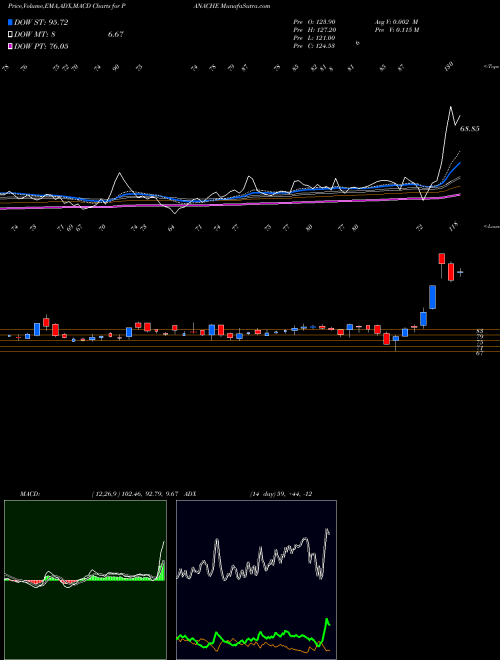Select the 'DOW PT: 76.05' legend text
500x660 pixels.
point(41,46)
